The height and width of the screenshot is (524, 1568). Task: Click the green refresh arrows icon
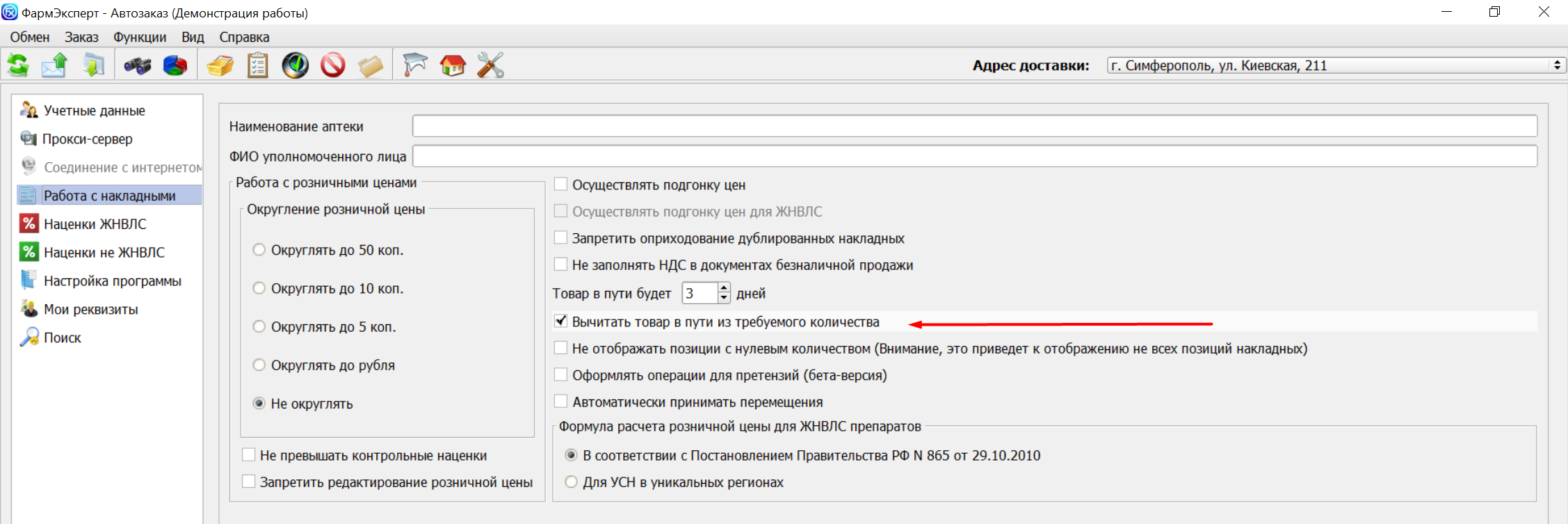(18, 65)
